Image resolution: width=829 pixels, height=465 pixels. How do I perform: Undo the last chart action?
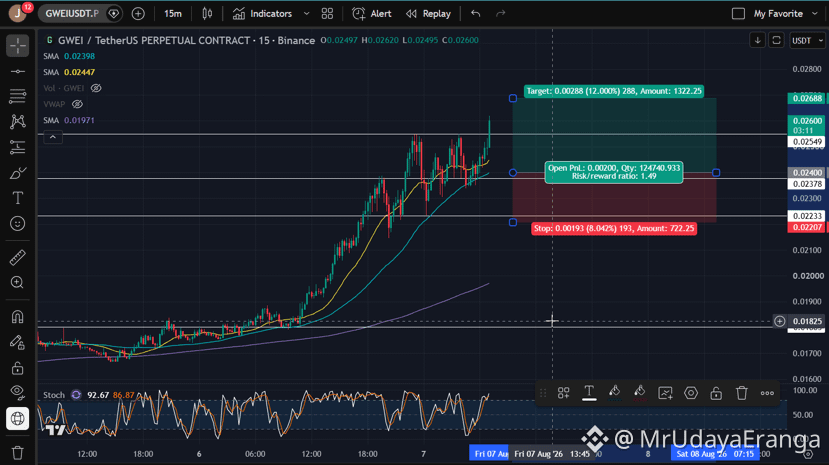476,14
